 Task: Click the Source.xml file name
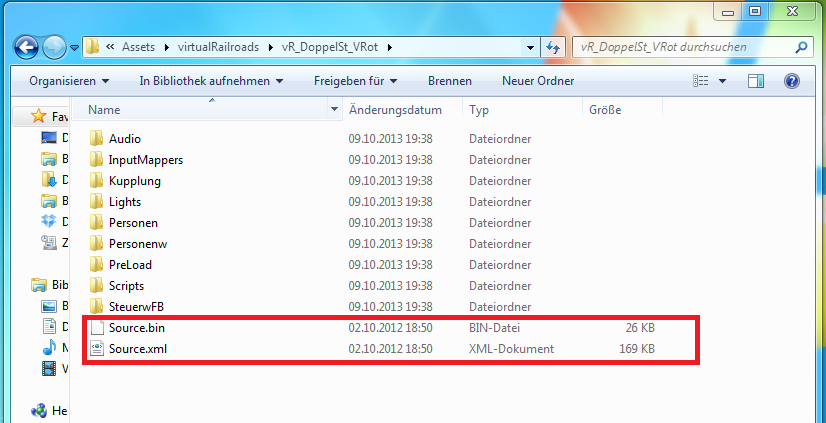(x=138, y=349)
